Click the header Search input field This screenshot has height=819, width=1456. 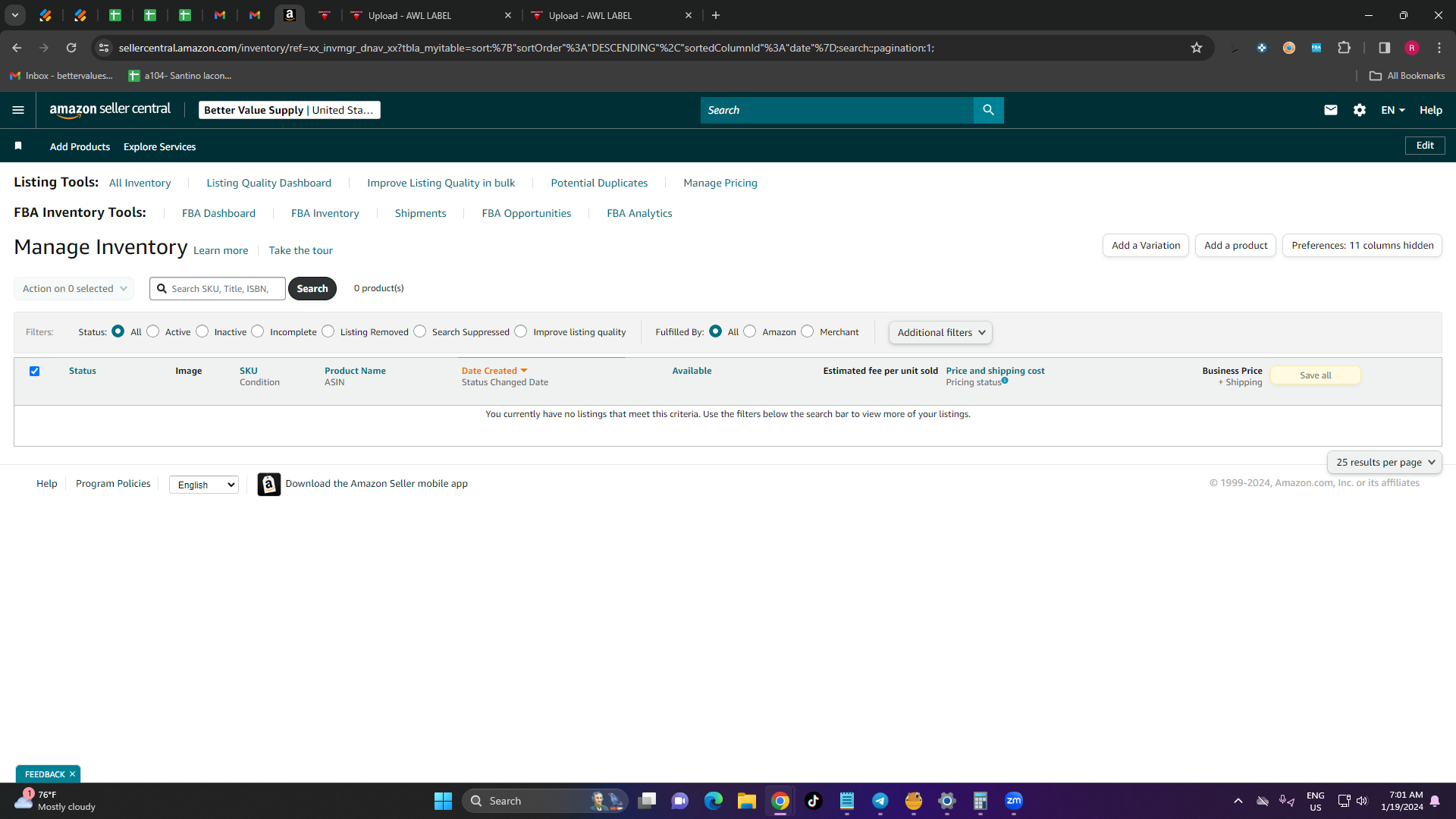(836, 110)
